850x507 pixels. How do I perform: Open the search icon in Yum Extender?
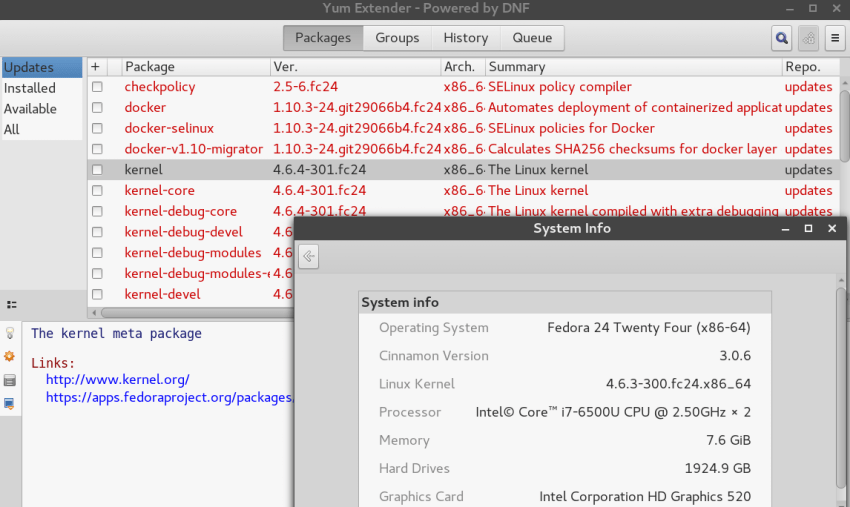tap(781, 38)
